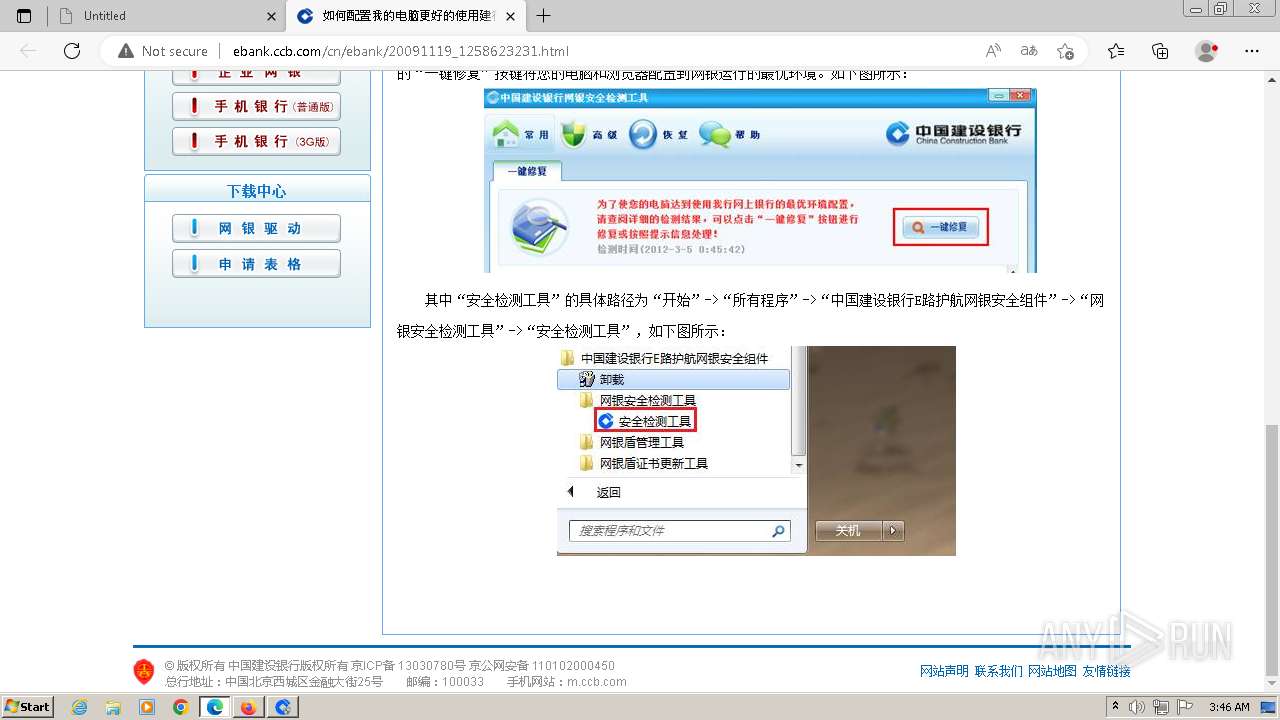Open Settings and more menu

1251,51
